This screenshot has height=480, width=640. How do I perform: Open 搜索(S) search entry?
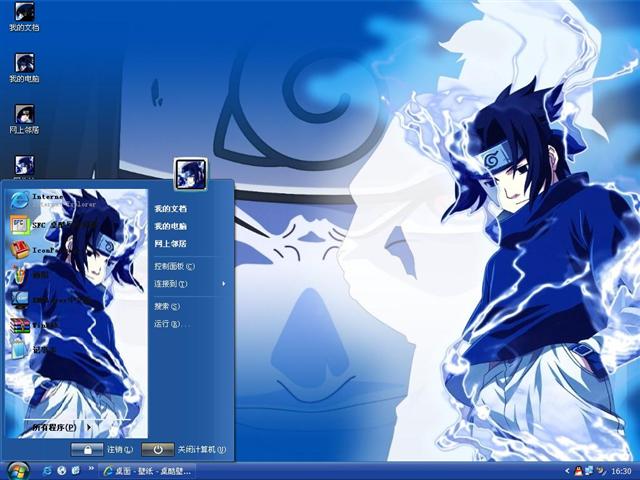[167, 306]
